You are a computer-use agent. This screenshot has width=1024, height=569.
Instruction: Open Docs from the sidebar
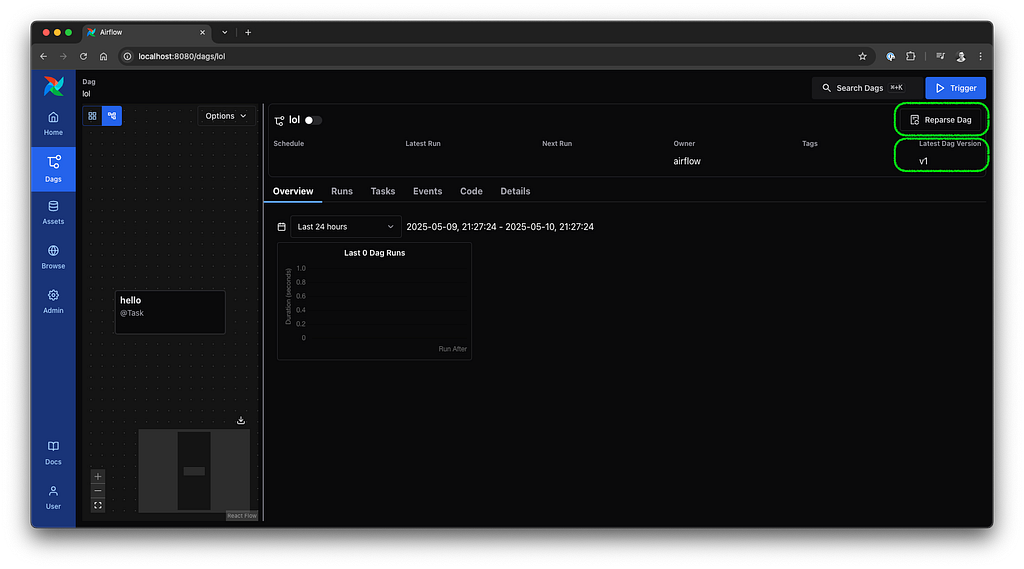(54, 453)
